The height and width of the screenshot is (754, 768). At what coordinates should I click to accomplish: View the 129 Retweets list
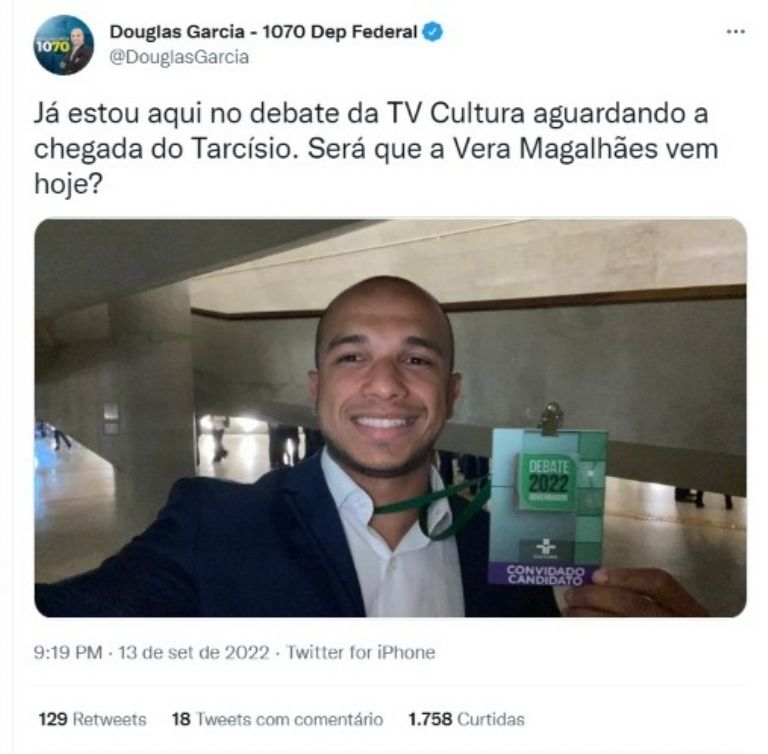[x=93, y=719]
